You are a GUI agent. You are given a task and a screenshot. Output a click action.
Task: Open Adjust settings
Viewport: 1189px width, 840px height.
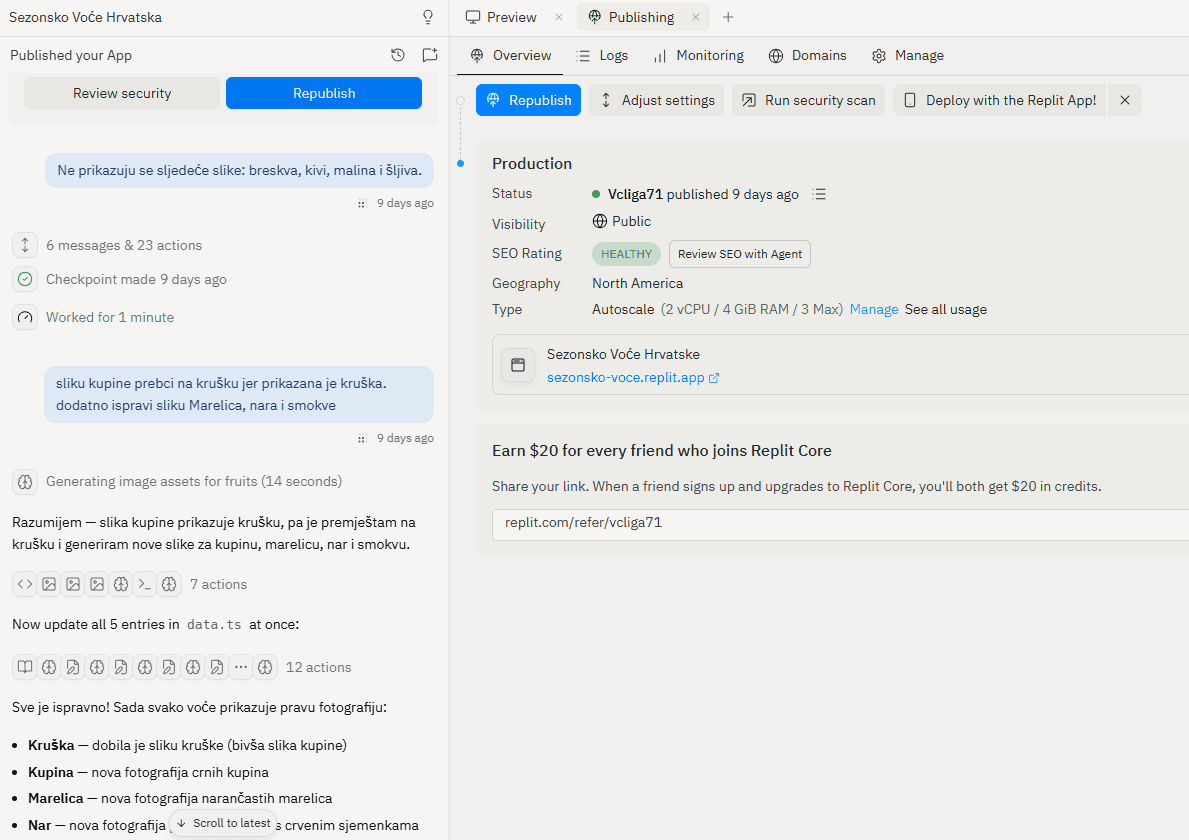tap(657, 100)
